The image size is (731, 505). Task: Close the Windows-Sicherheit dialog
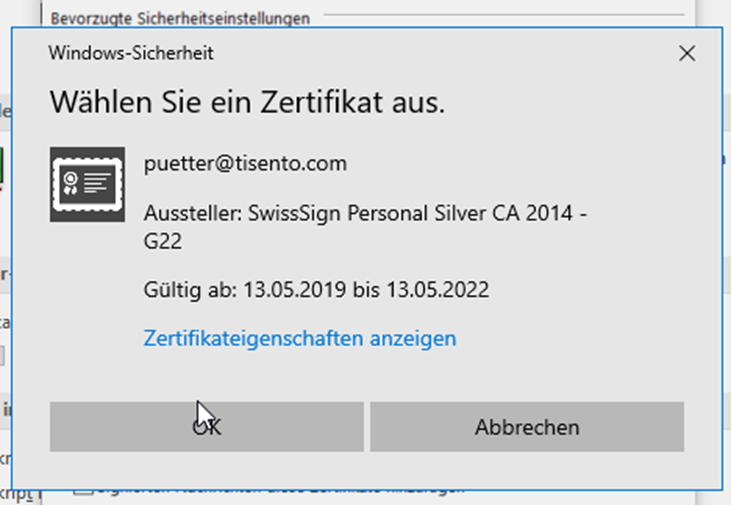687,54
